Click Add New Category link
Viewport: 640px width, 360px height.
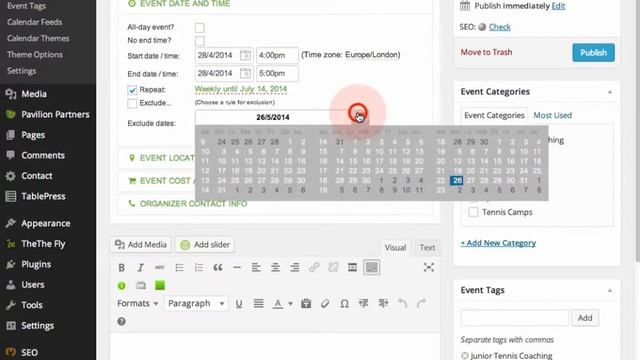click(498, 243)
